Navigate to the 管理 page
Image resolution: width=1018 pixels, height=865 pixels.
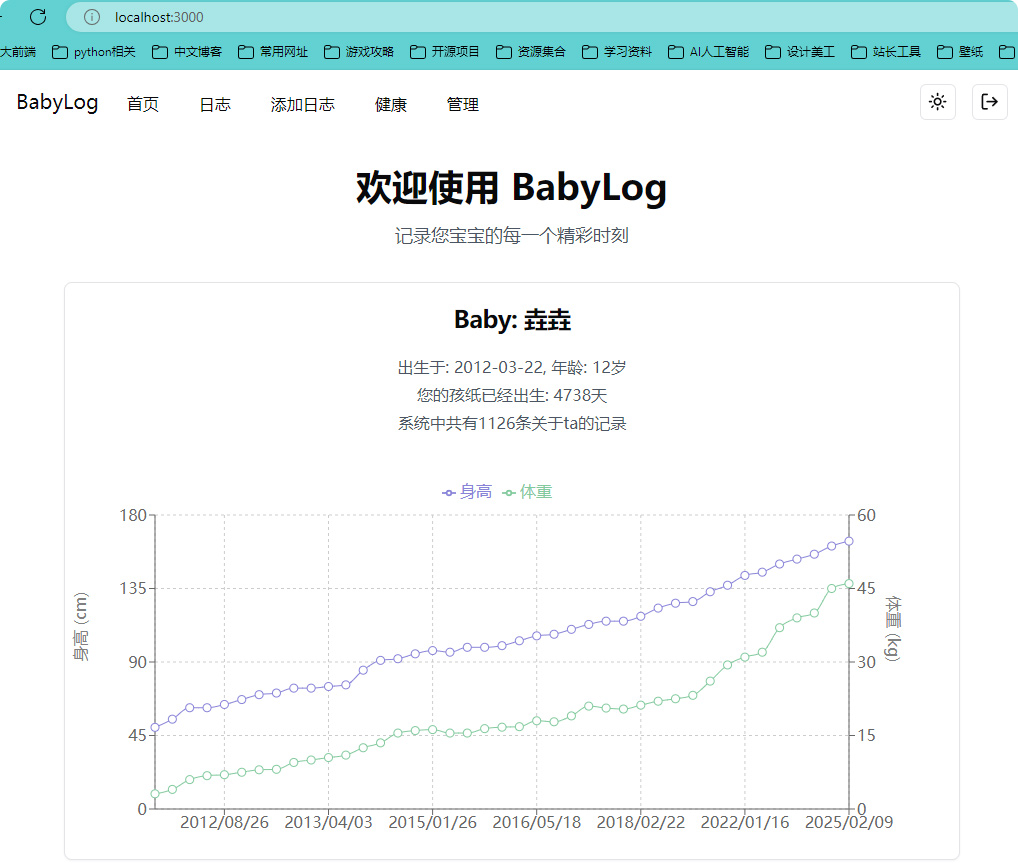point(463,104)
